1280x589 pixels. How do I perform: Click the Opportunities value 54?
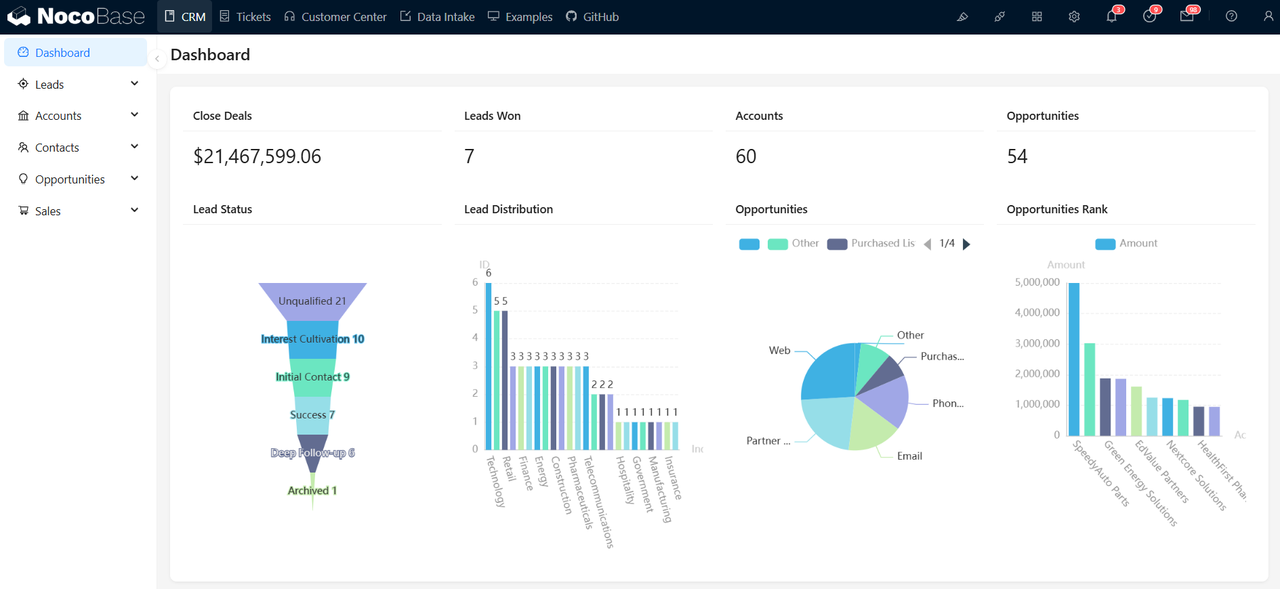point(1017,157)
